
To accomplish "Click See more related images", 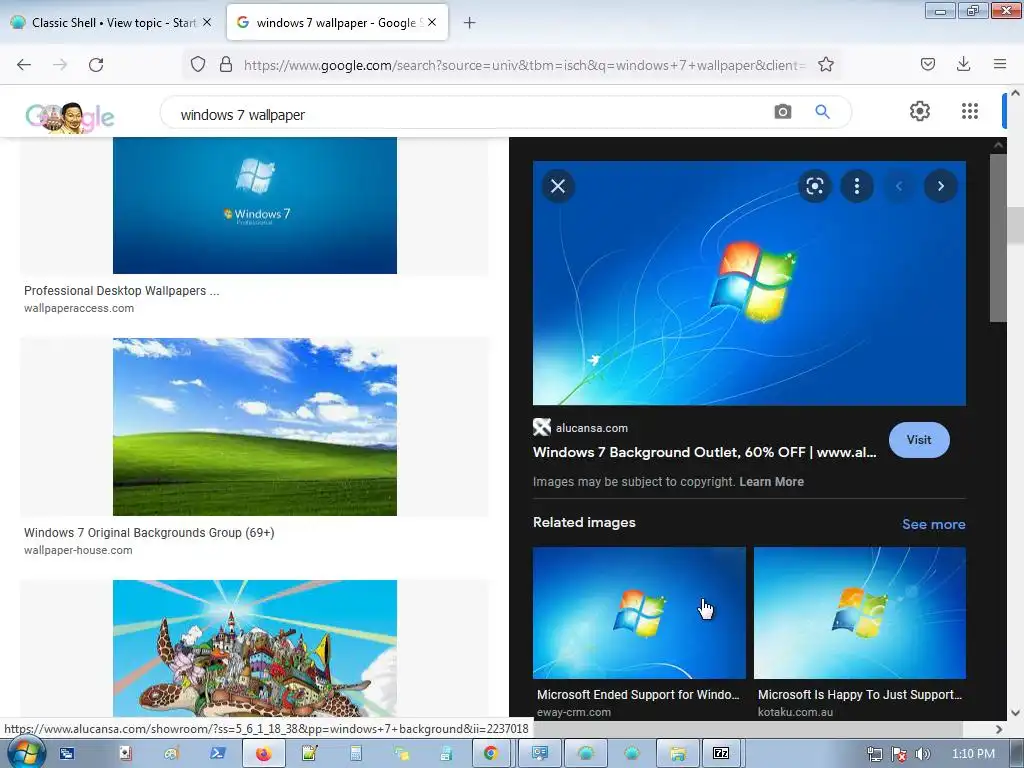I will tap(933, 524).
